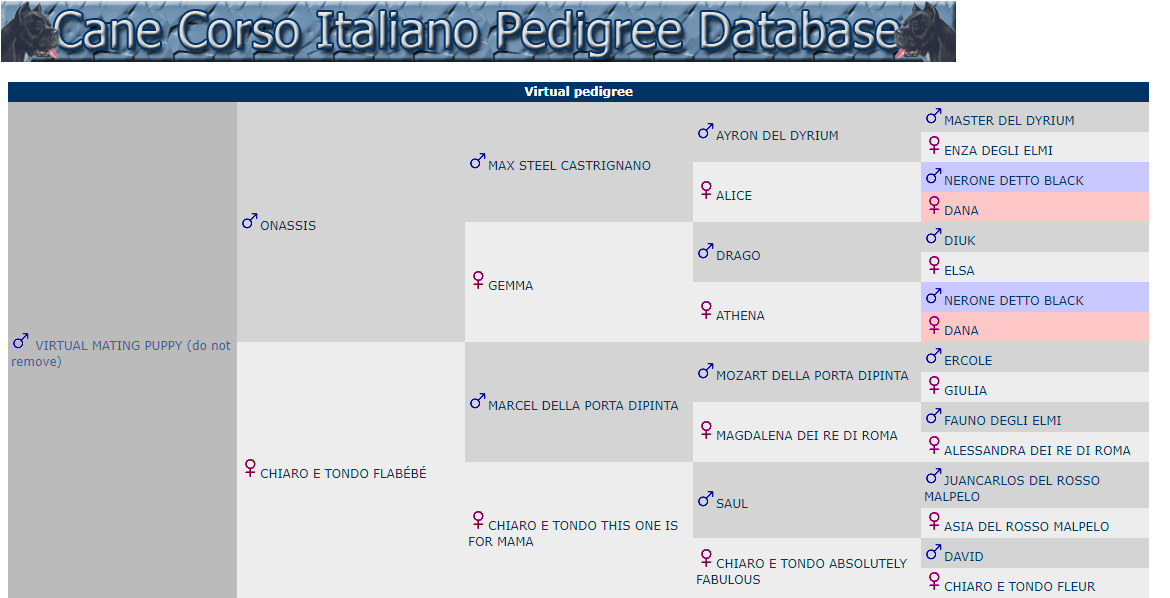1170x598 pixels.
Task: Select the DAVID name link
Action: click(x=963, y=557)
